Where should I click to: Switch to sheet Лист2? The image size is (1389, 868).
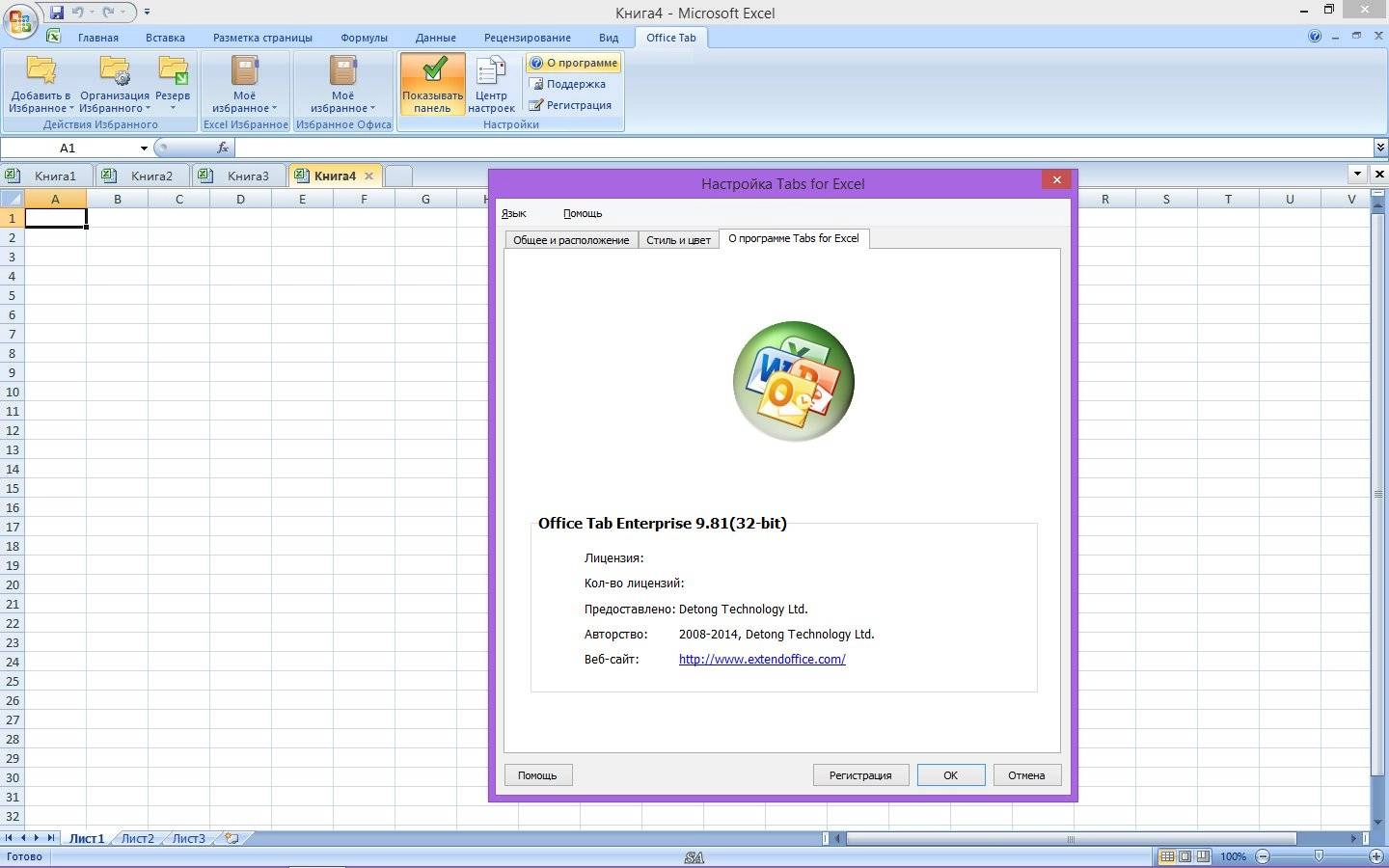tap(138, 838)
